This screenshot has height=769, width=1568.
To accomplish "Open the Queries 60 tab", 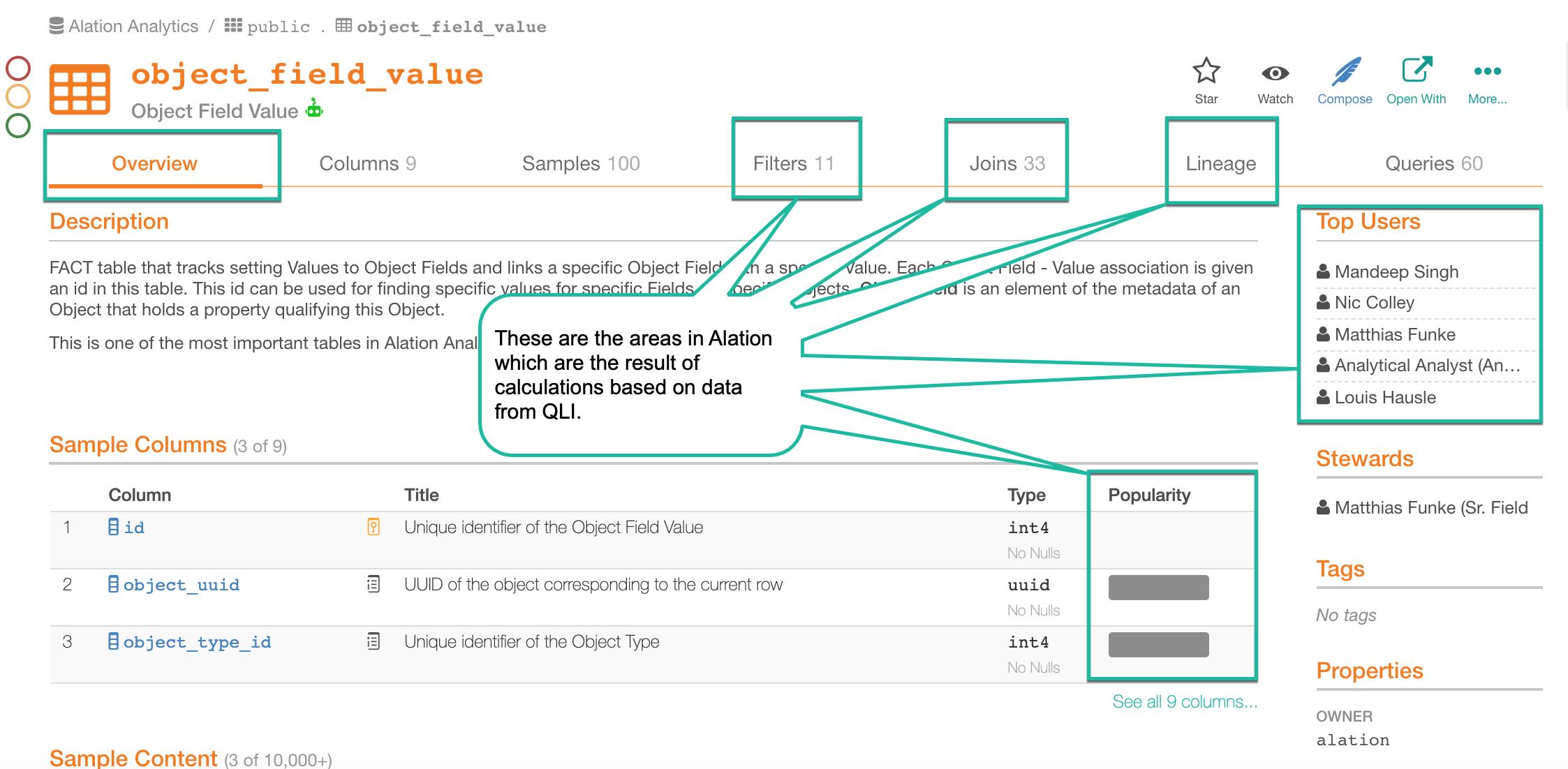I will coord(1434,163).
